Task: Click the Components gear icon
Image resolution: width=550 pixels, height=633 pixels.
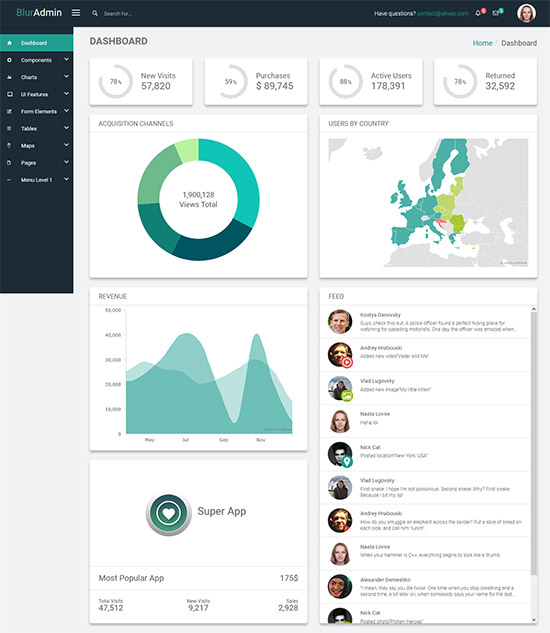Action: coord(9,60)
